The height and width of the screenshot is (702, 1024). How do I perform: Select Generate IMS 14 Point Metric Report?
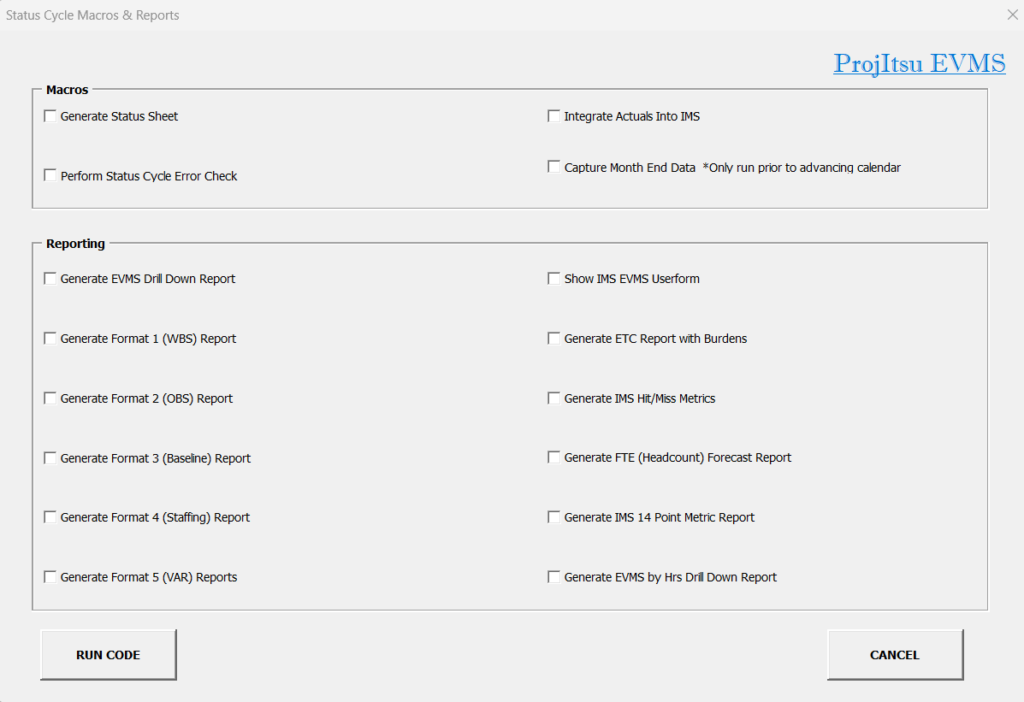(x=554, y=517)
